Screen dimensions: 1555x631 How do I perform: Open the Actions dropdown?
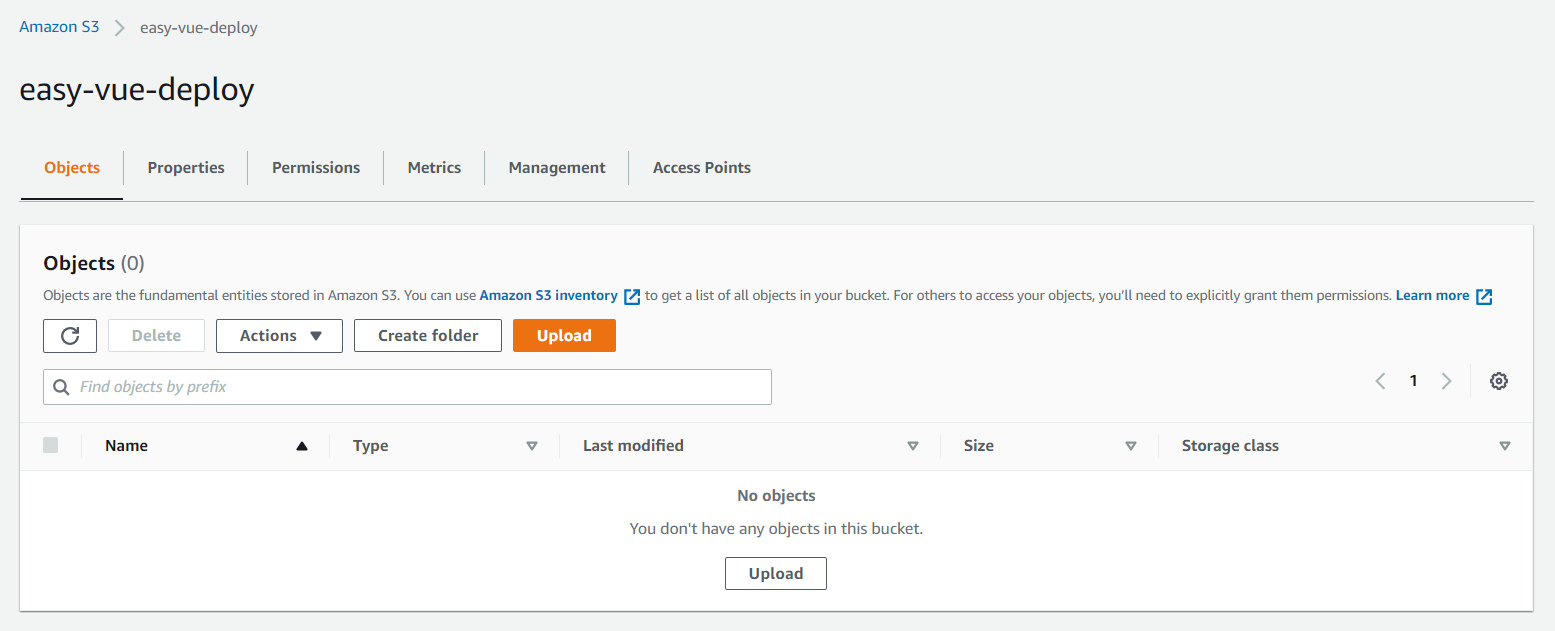tap(279, 335)
